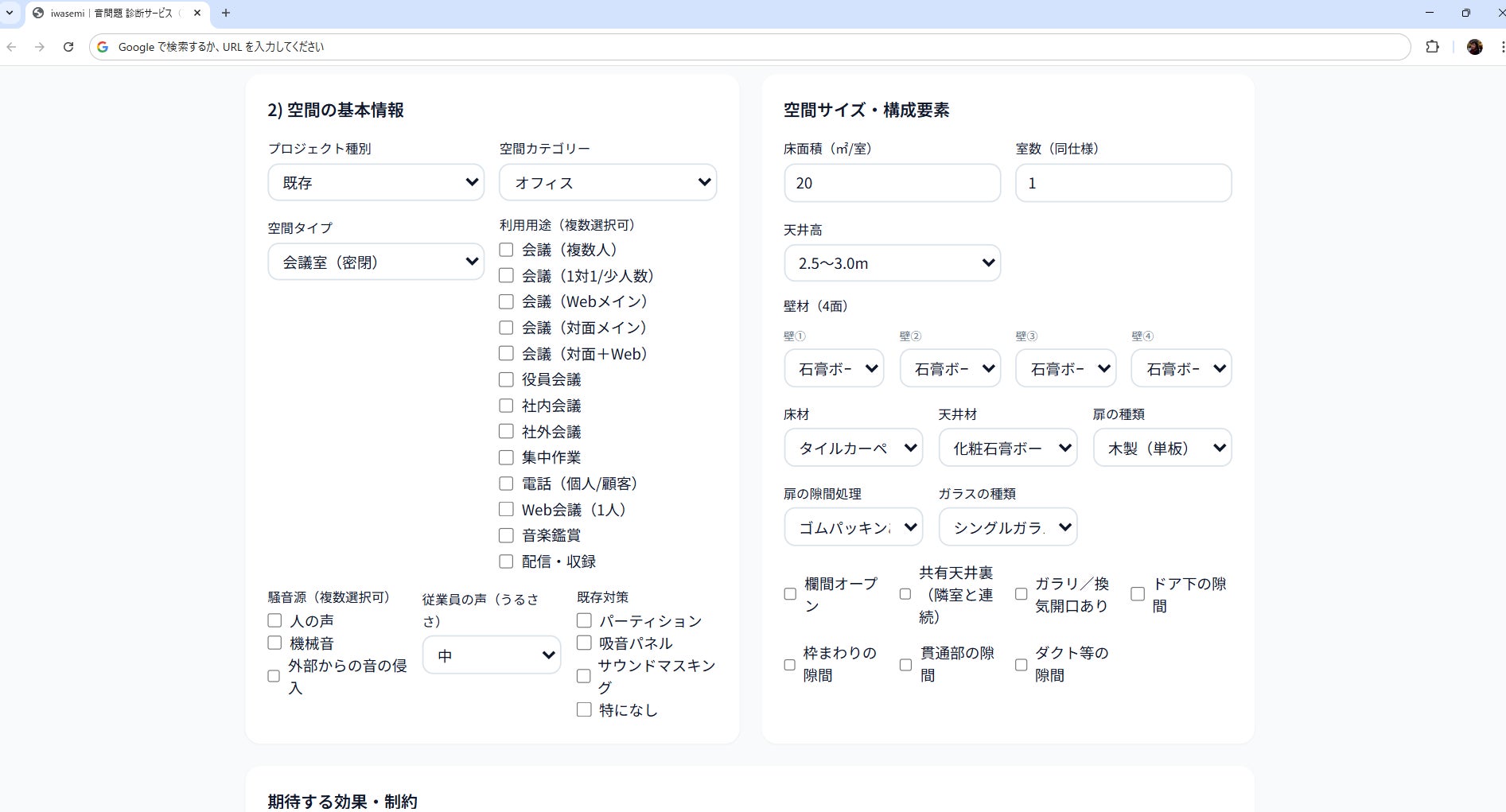Screen dimensions: 1506x812
Task: Tick the ダクト等の隙間 checkbox
Action: pos(1022,664)
